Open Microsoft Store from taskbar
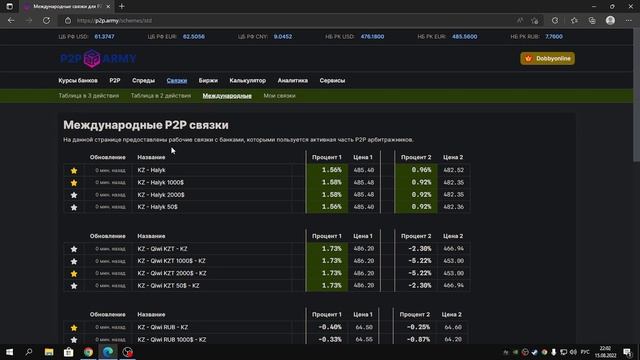This screenshot has width=640, height=360. [69, 352]
